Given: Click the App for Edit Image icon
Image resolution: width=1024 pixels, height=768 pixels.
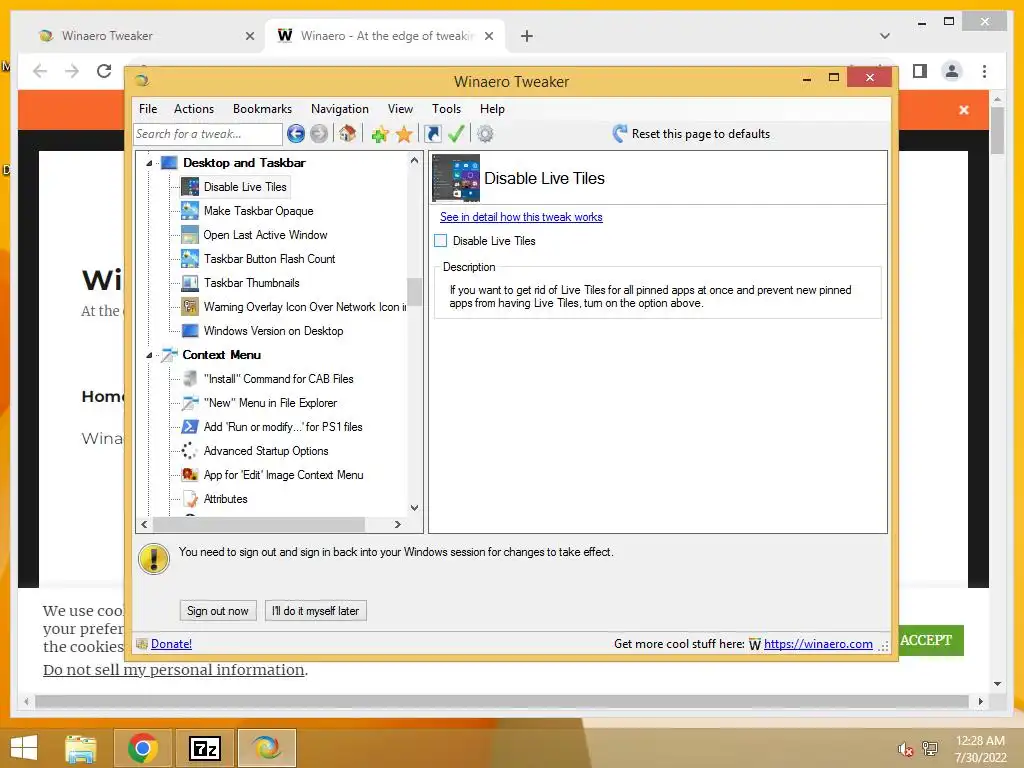Looking at the screenshot, I should 190,475.
